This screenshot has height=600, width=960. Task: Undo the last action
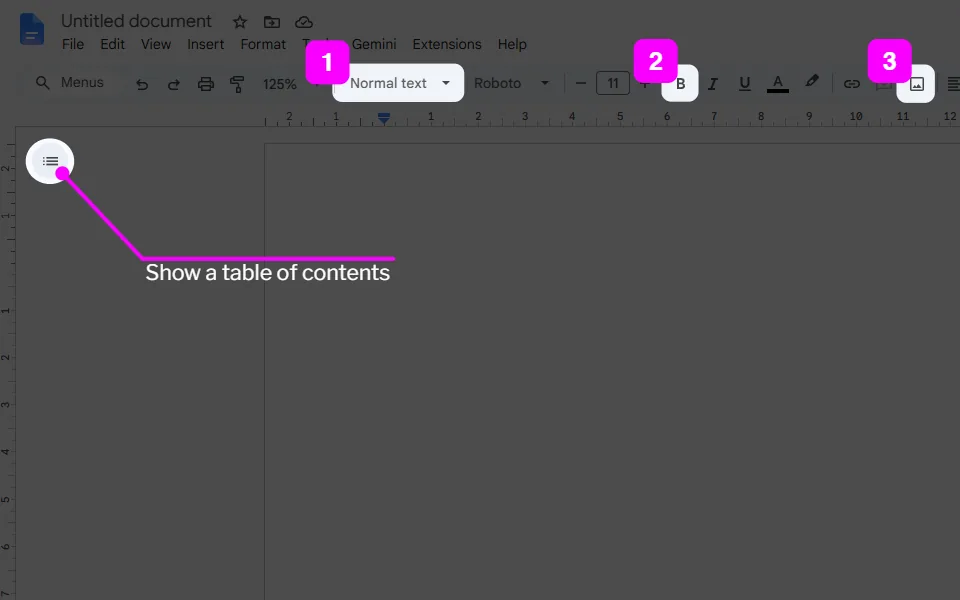coord(142,84)
